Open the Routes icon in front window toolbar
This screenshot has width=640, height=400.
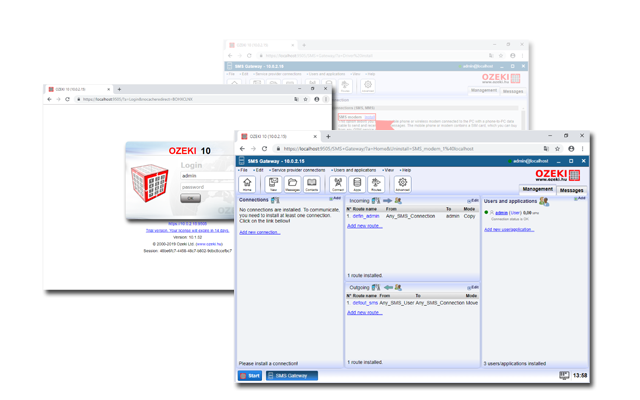376,184
